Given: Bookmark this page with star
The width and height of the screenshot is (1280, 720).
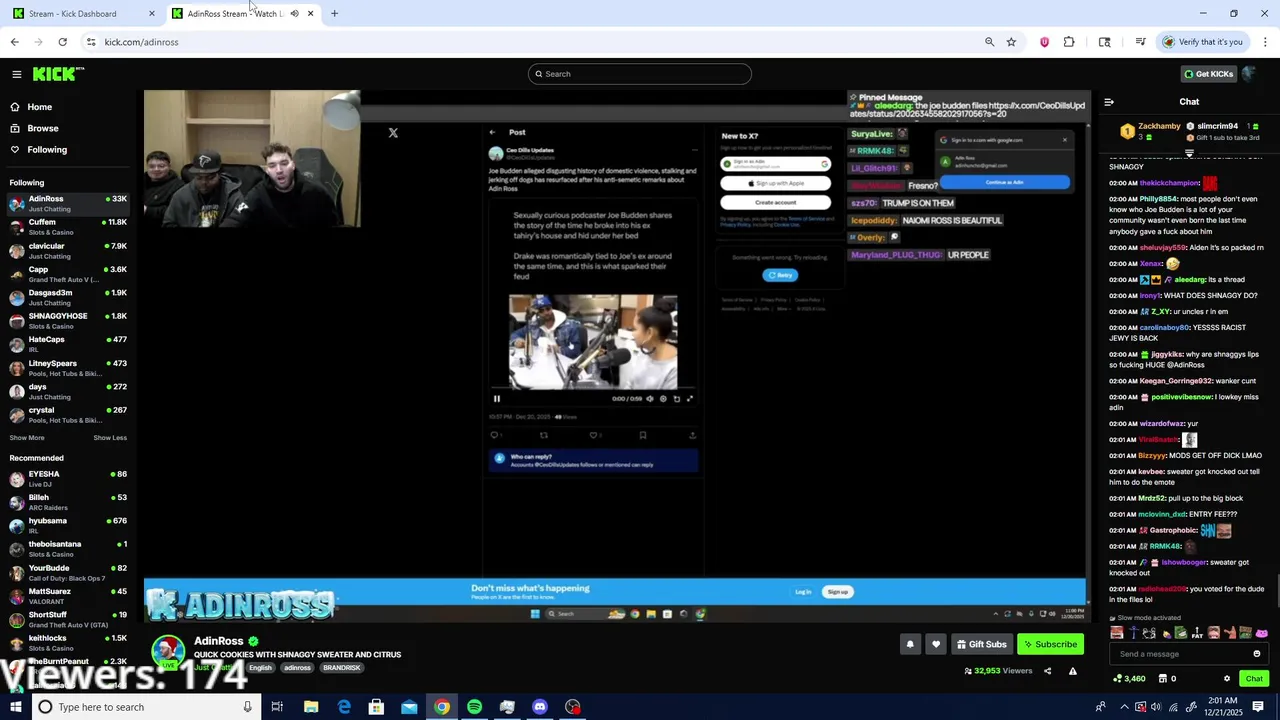Looking at the screenshot, I should click(x=1011, y=42).
